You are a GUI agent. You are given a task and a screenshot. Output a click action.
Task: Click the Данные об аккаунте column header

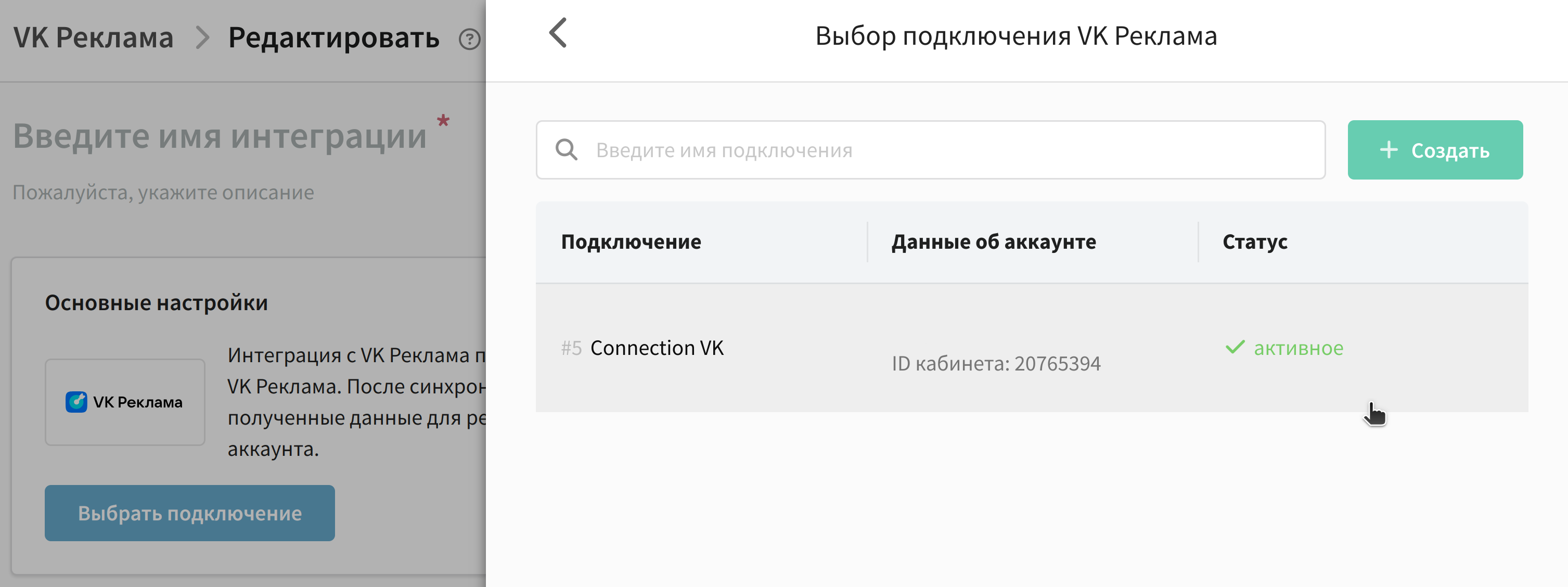[x=993, y=242]
